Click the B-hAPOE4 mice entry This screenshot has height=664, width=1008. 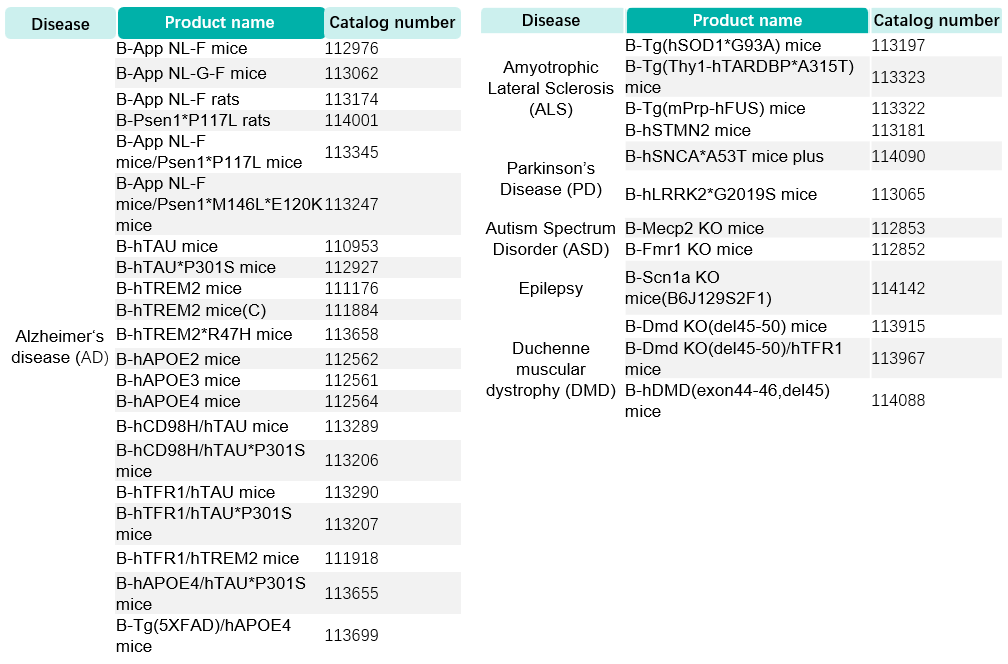(178, 401)
